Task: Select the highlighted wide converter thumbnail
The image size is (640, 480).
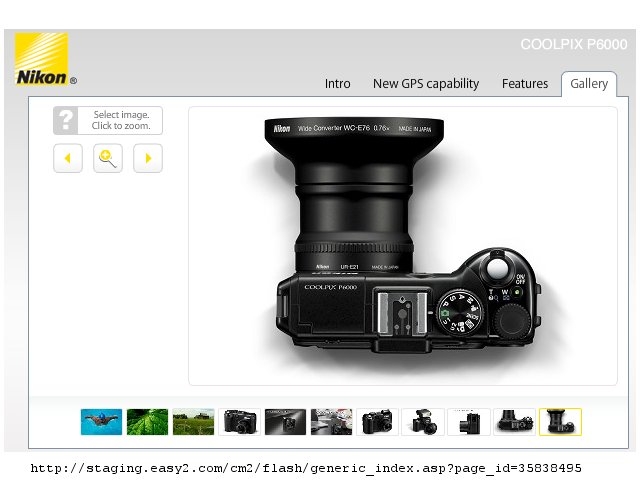Action: pos(560,422)
